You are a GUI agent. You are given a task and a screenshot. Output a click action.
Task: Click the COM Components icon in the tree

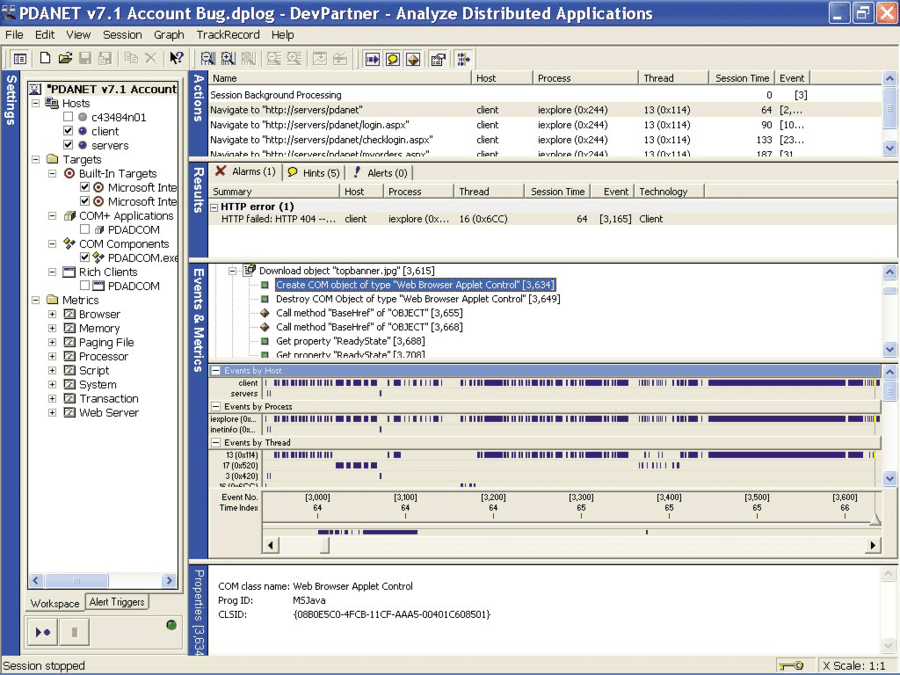(x=69, y=243)
